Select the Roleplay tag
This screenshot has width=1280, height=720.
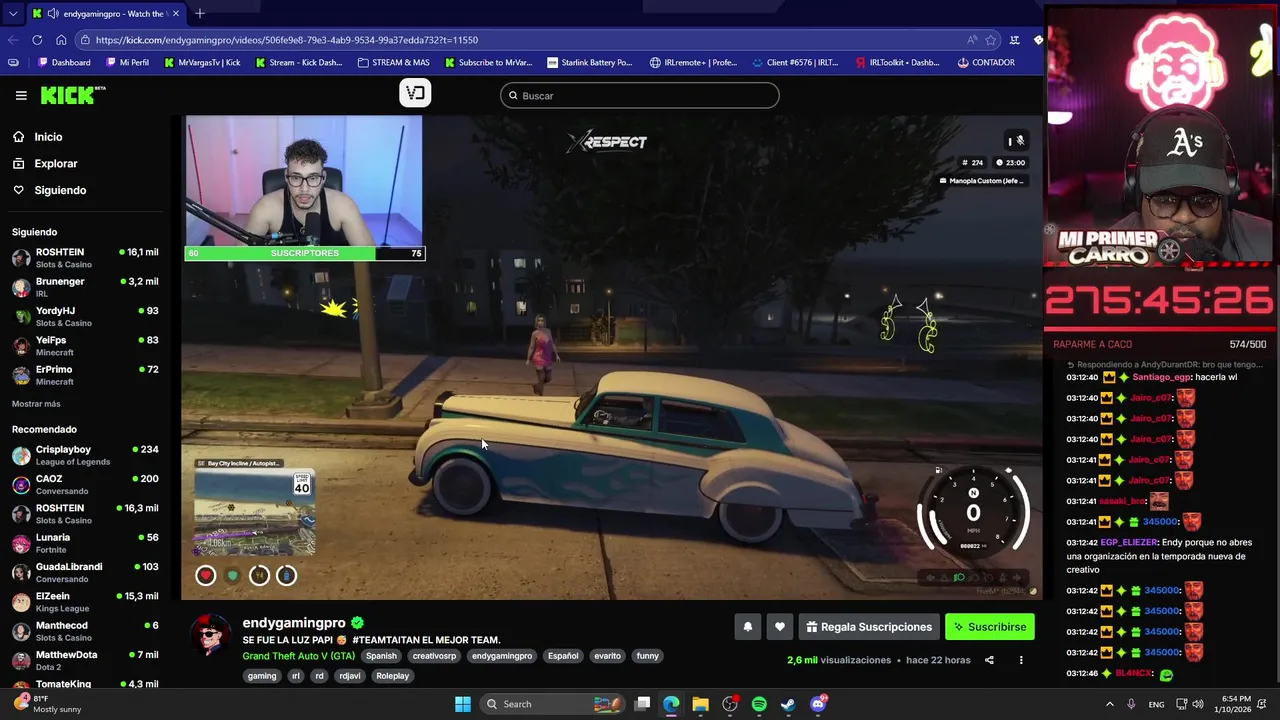[x=392, y=676]
